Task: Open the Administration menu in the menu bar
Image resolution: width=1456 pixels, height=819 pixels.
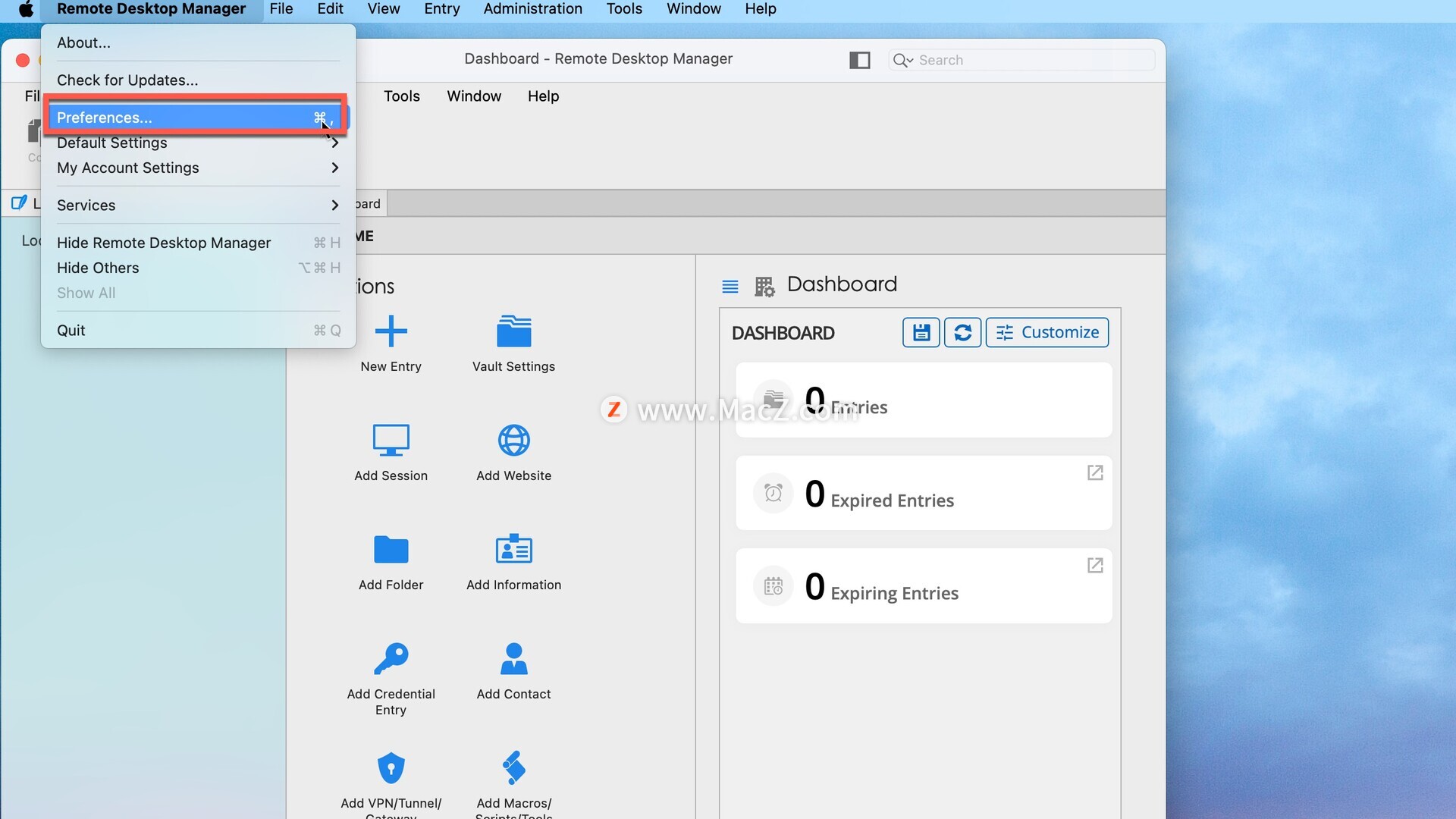Action: [x=532, y=9]
